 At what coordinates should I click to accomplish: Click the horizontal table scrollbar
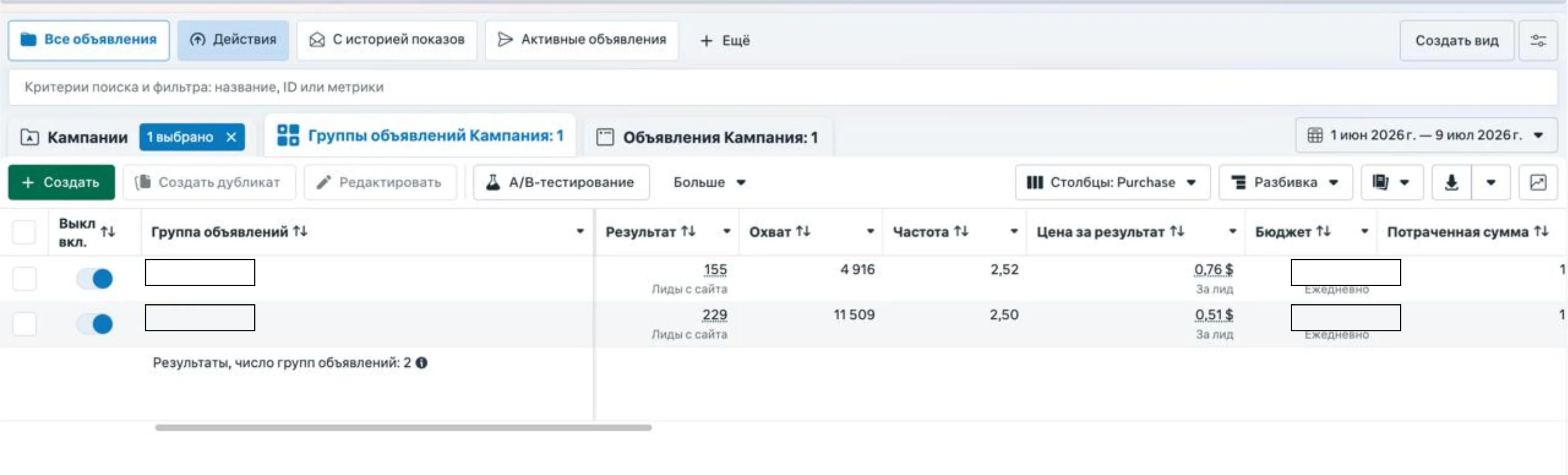tap(403, 427)
